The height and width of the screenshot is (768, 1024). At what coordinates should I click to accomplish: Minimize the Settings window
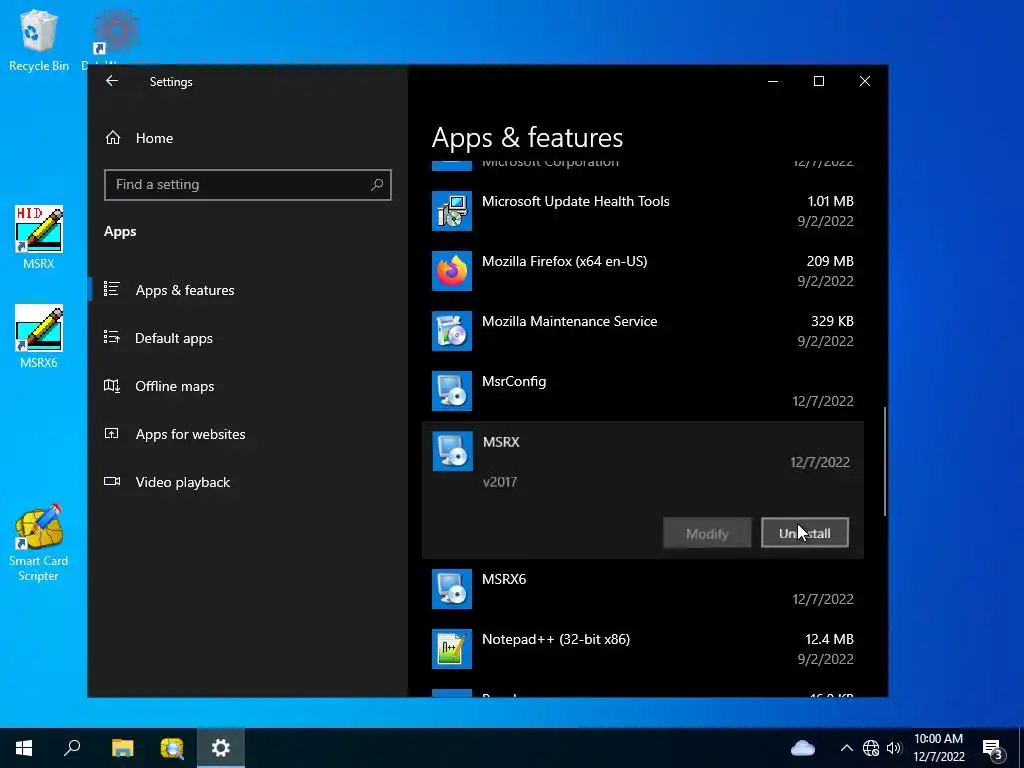tap(773, 81)
